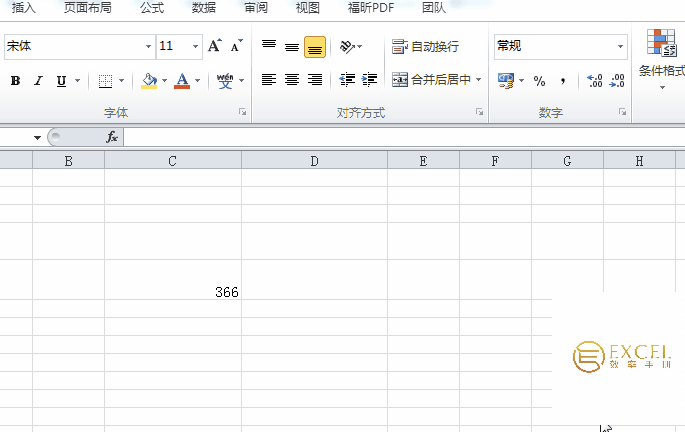The image size is (685, 432).
Task: Open the 数据 ribbon tab
Action: 204,8
